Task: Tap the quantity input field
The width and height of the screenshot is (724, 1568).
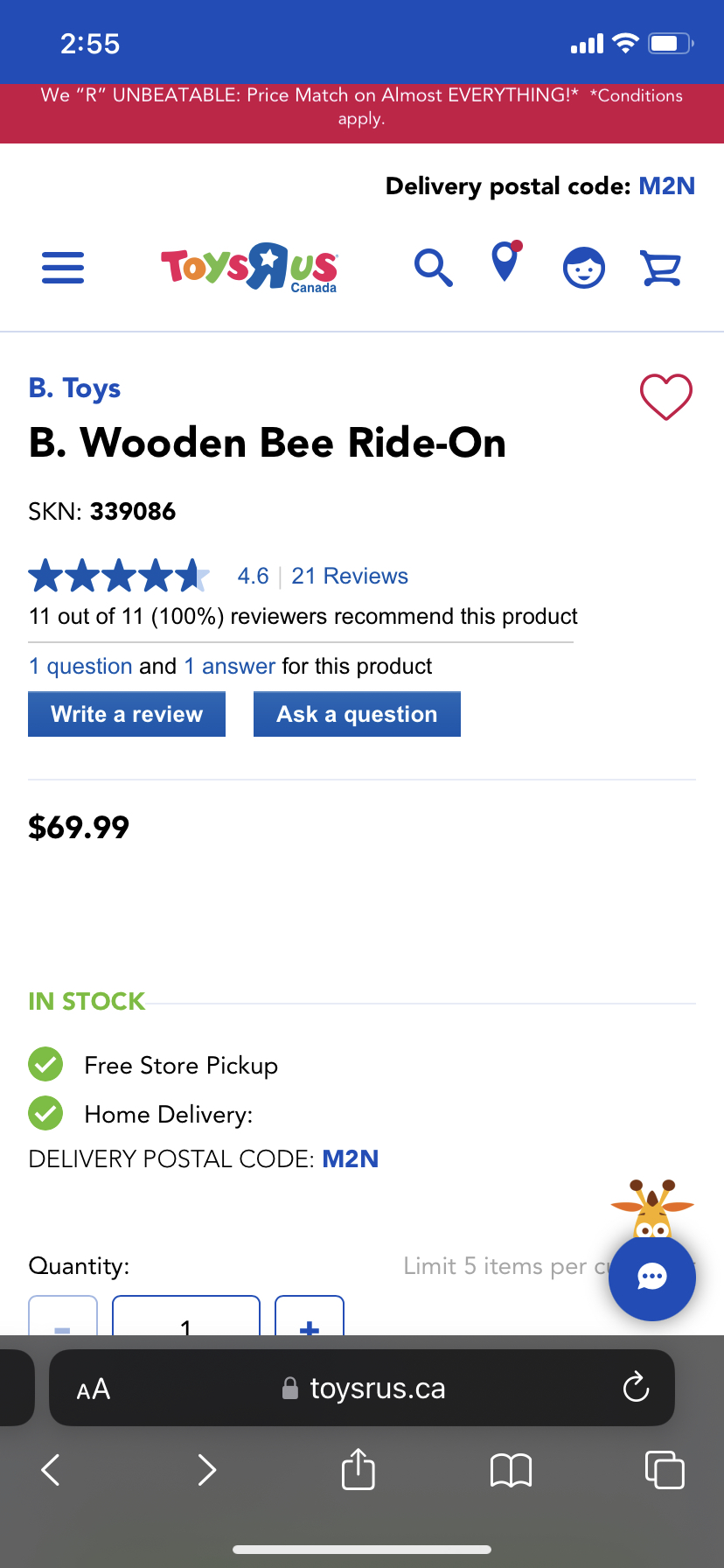Action: (185, 1326)
